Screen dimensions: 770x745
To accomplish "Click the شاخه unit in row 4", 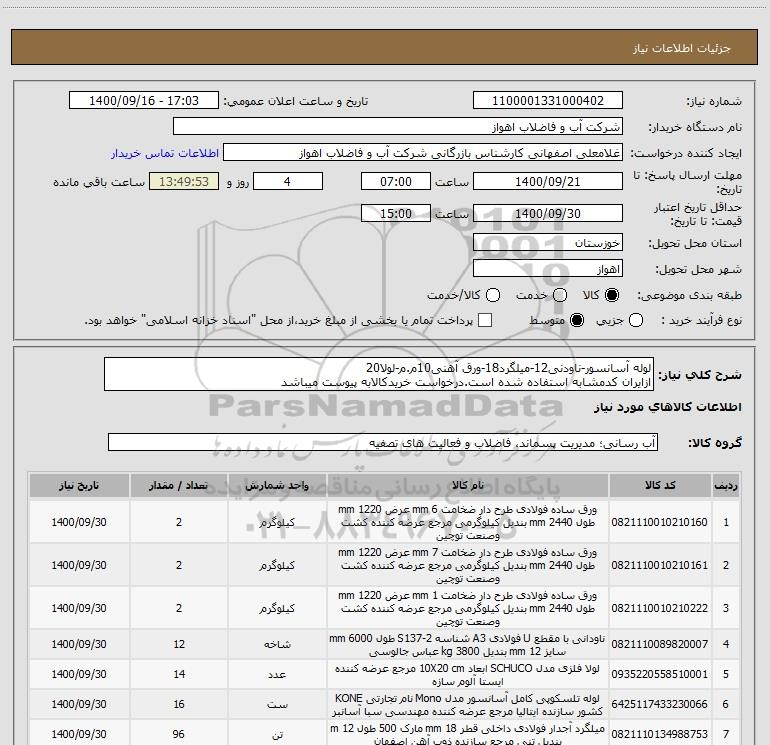I will tap(277, 644).
